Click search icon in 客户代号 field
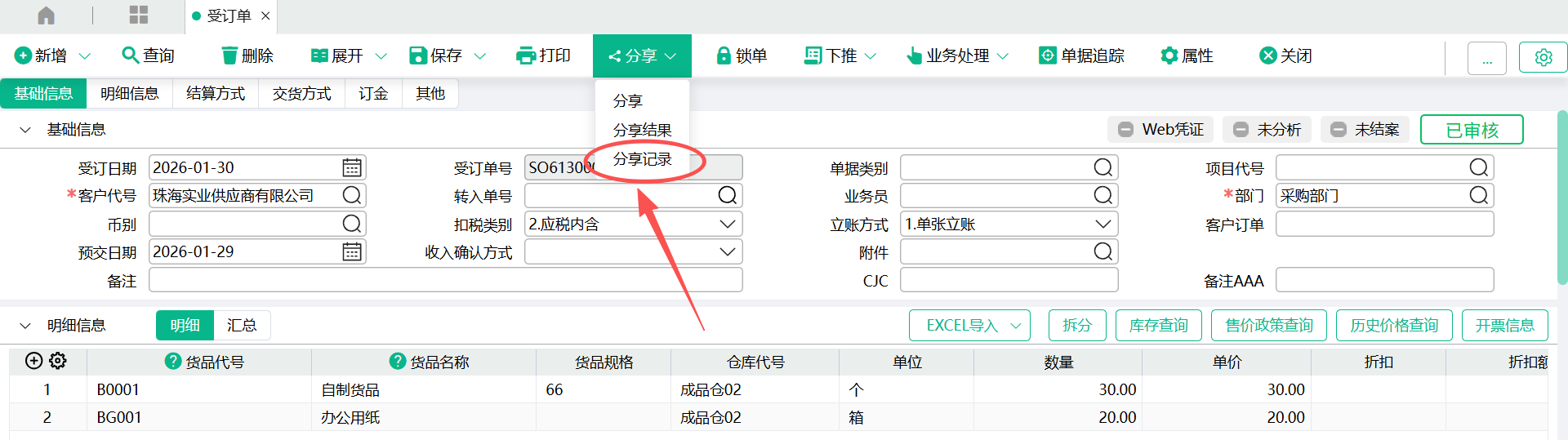The height and width of the screenshot is (440, 1568). tap(352, 196)
